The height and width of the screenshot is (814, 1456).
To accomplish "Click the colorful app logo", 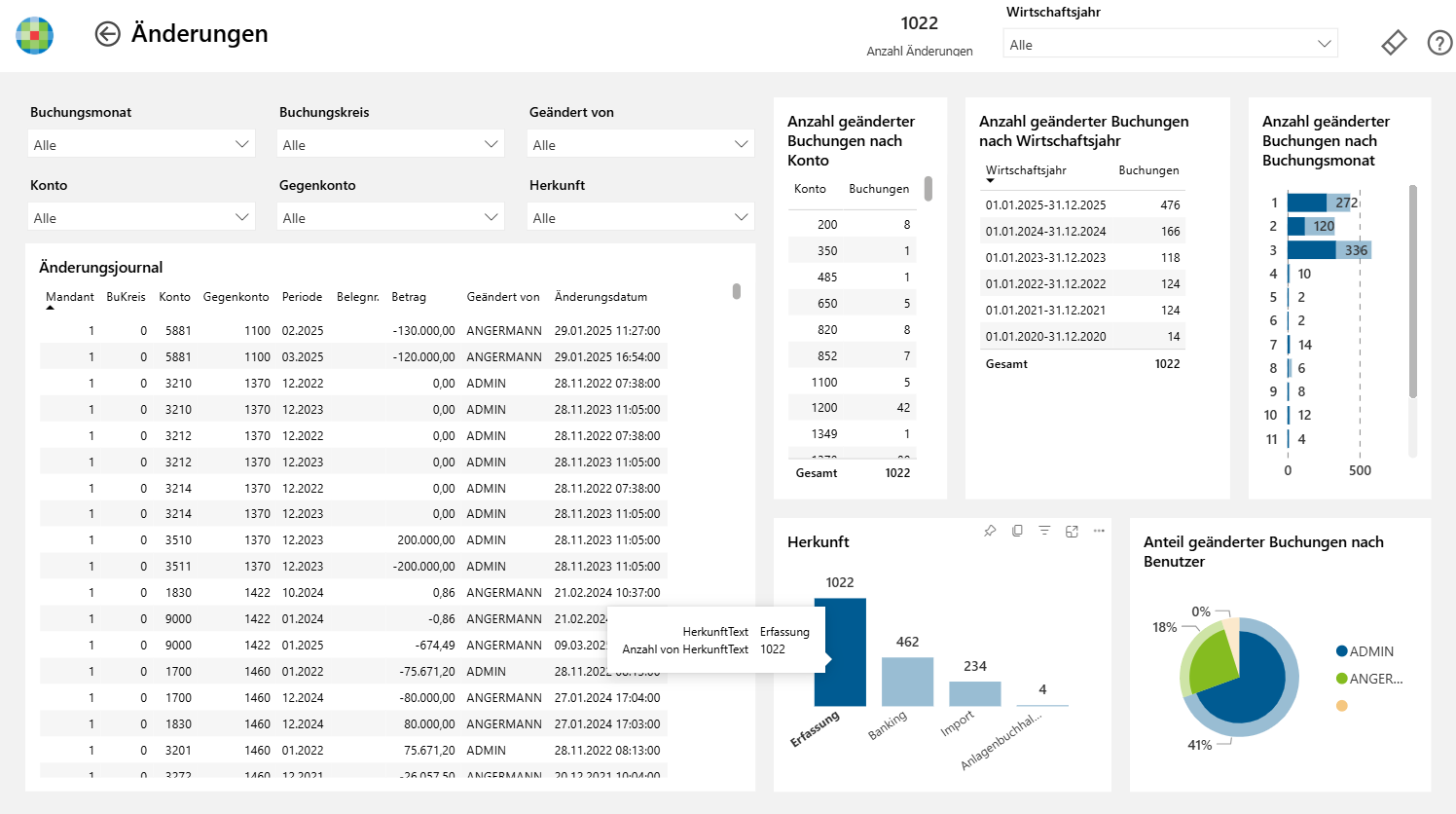I will pyautogui.click(x=35, y=35).
